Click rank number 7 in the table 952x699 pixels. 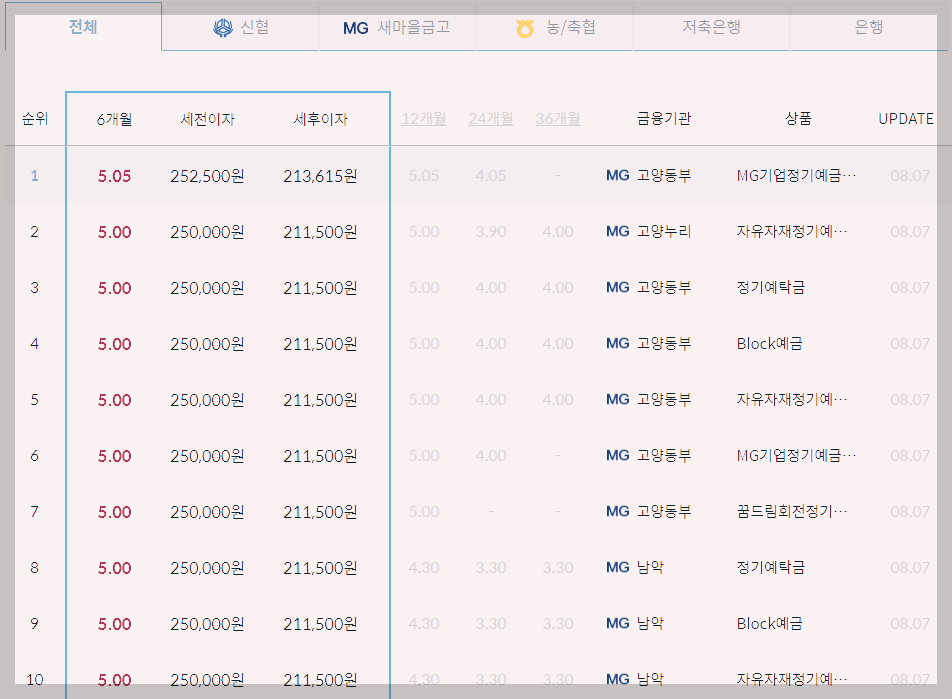tap(35, 511)
